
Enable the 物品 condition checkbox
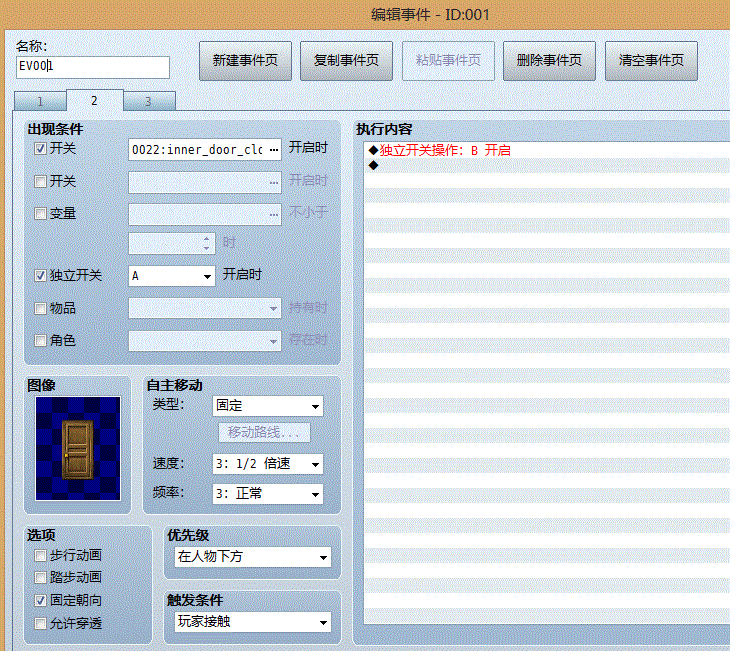(41, 308)
